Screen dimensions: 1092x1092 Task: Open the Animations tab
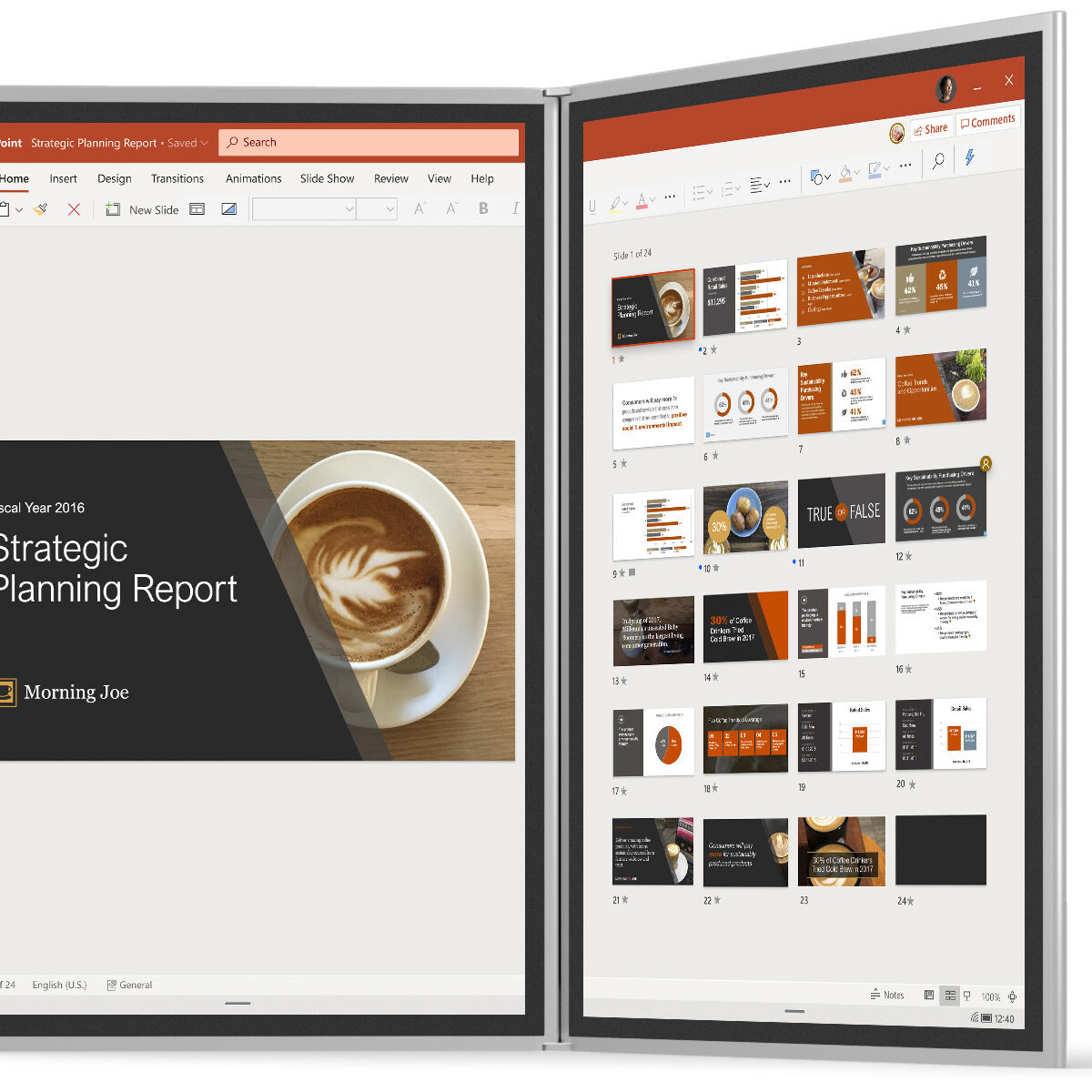[254, 178]
